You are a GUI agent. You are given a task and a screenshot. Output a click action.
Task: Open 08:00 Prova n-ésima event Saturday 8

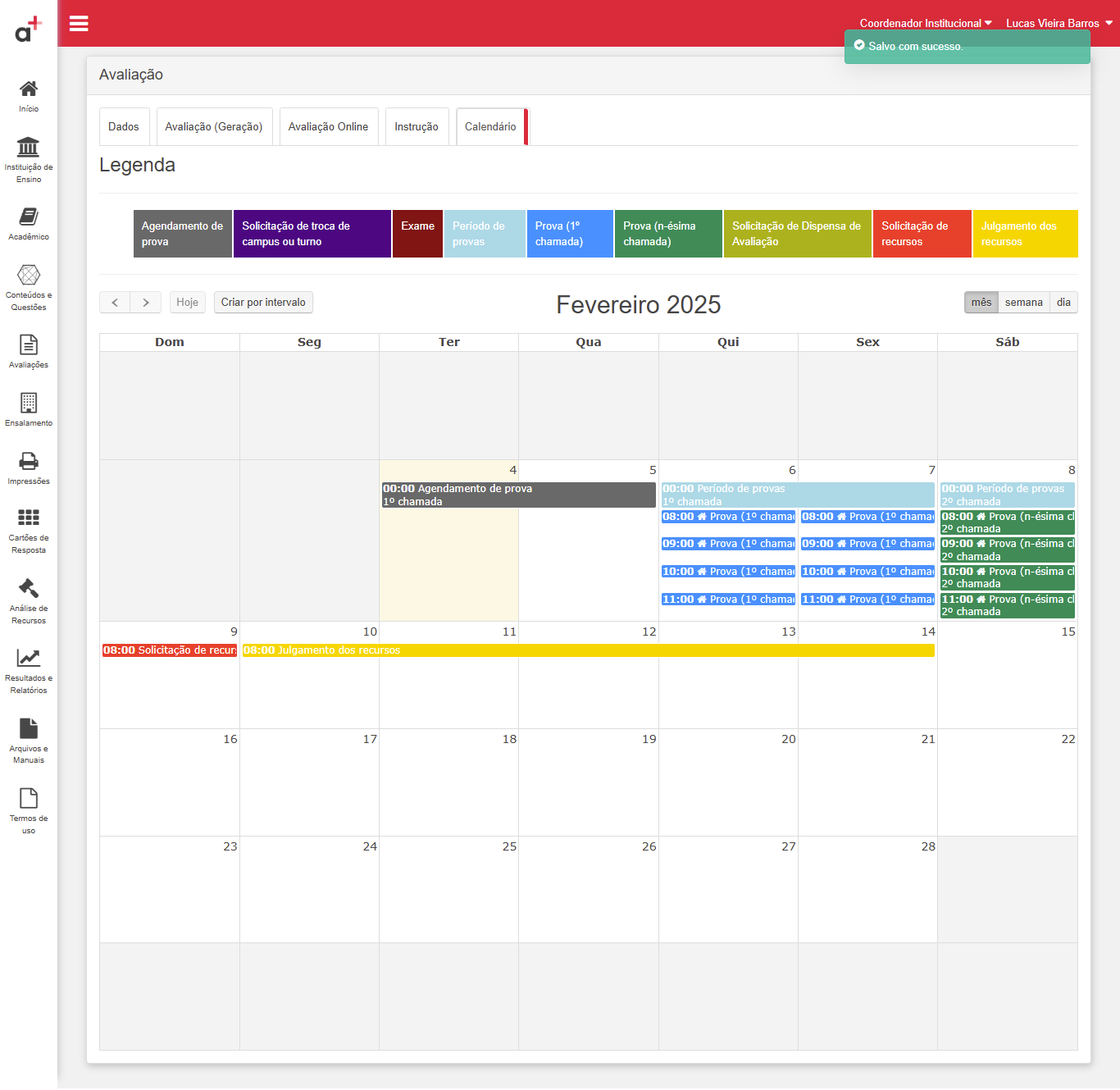[x=1008, y=522]
